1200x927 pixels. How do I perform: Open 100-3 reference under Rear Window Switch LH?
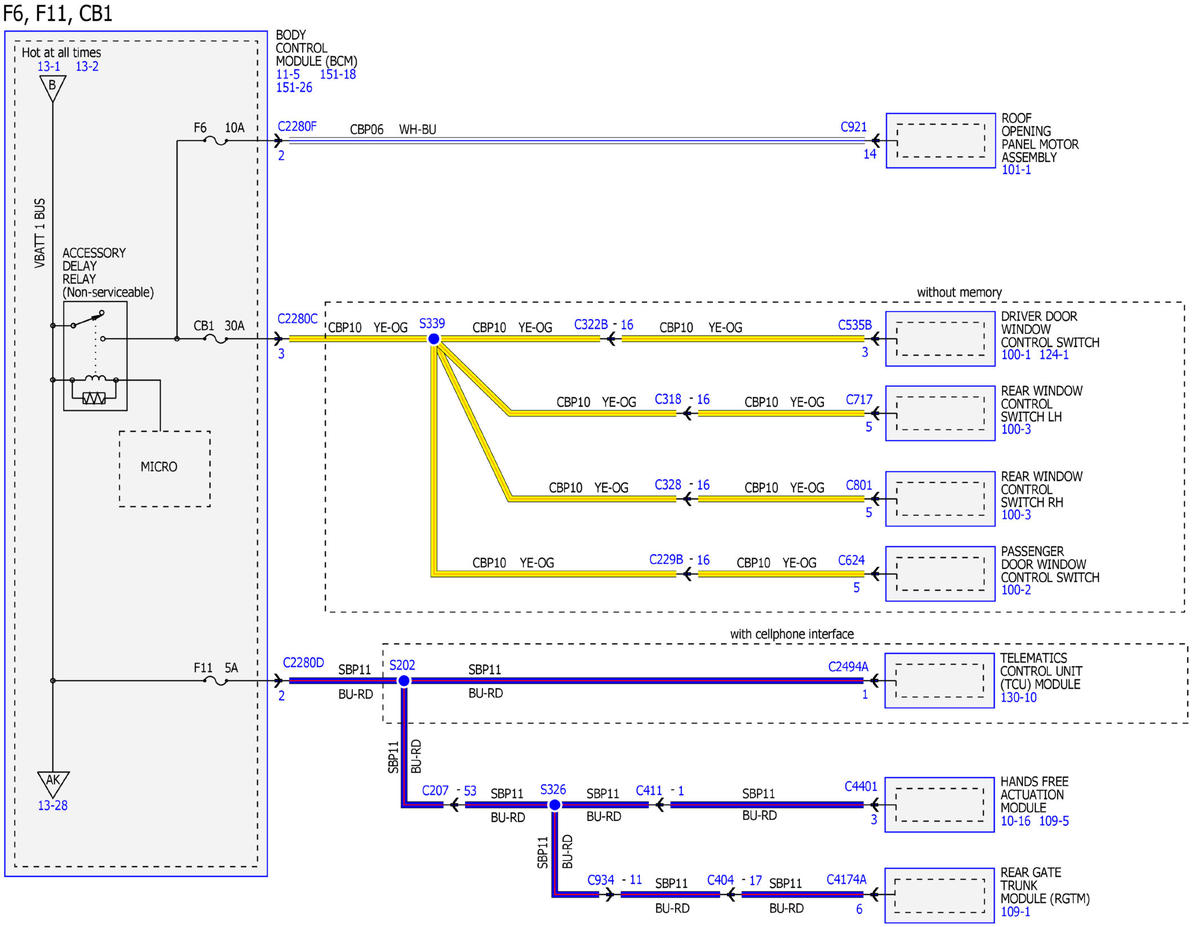click(x=1016, y=429)
